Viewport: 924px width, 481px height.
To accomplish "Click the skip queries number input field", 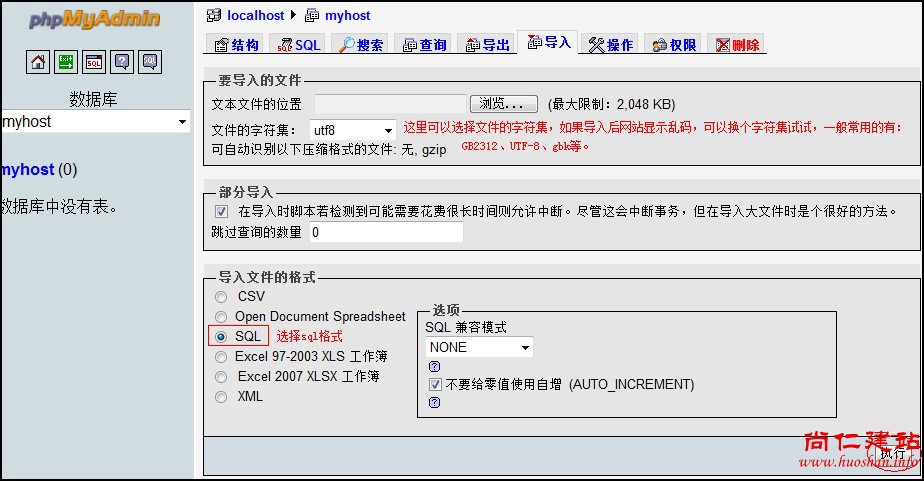I will [x=385, y=232].
